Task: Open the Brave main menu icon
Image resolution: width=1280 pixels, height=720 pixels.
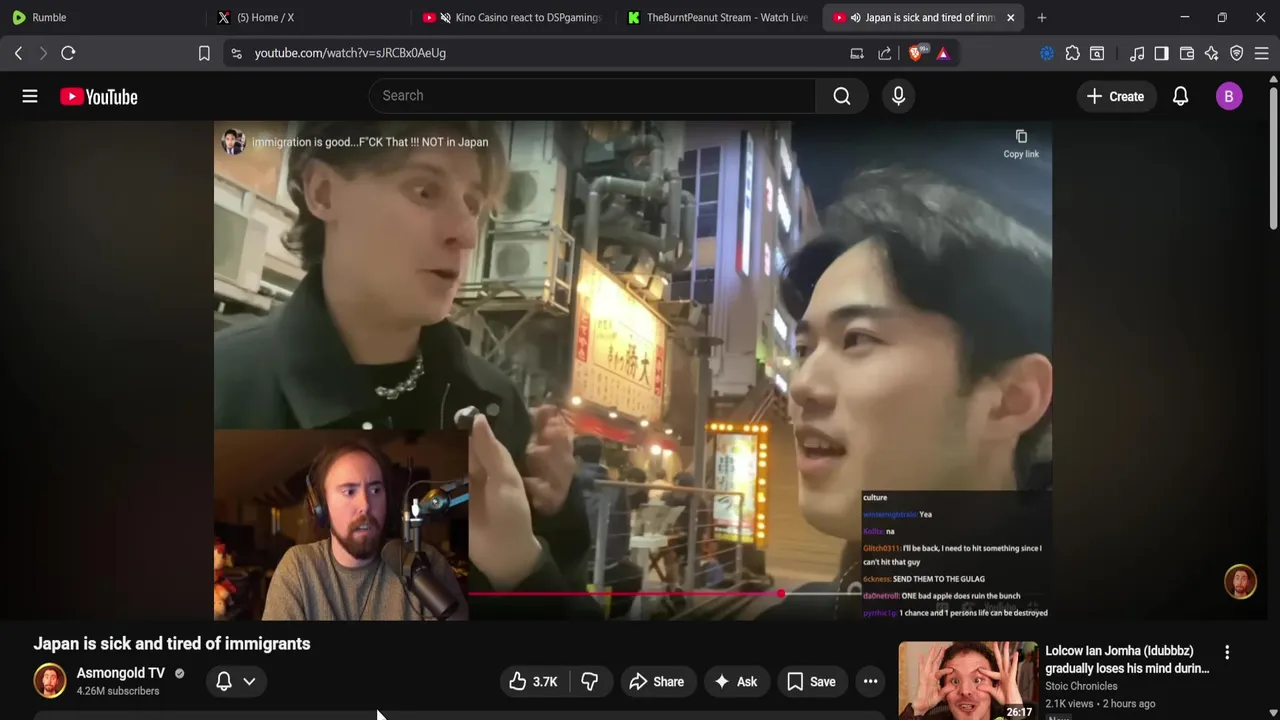Action: 1262,53
